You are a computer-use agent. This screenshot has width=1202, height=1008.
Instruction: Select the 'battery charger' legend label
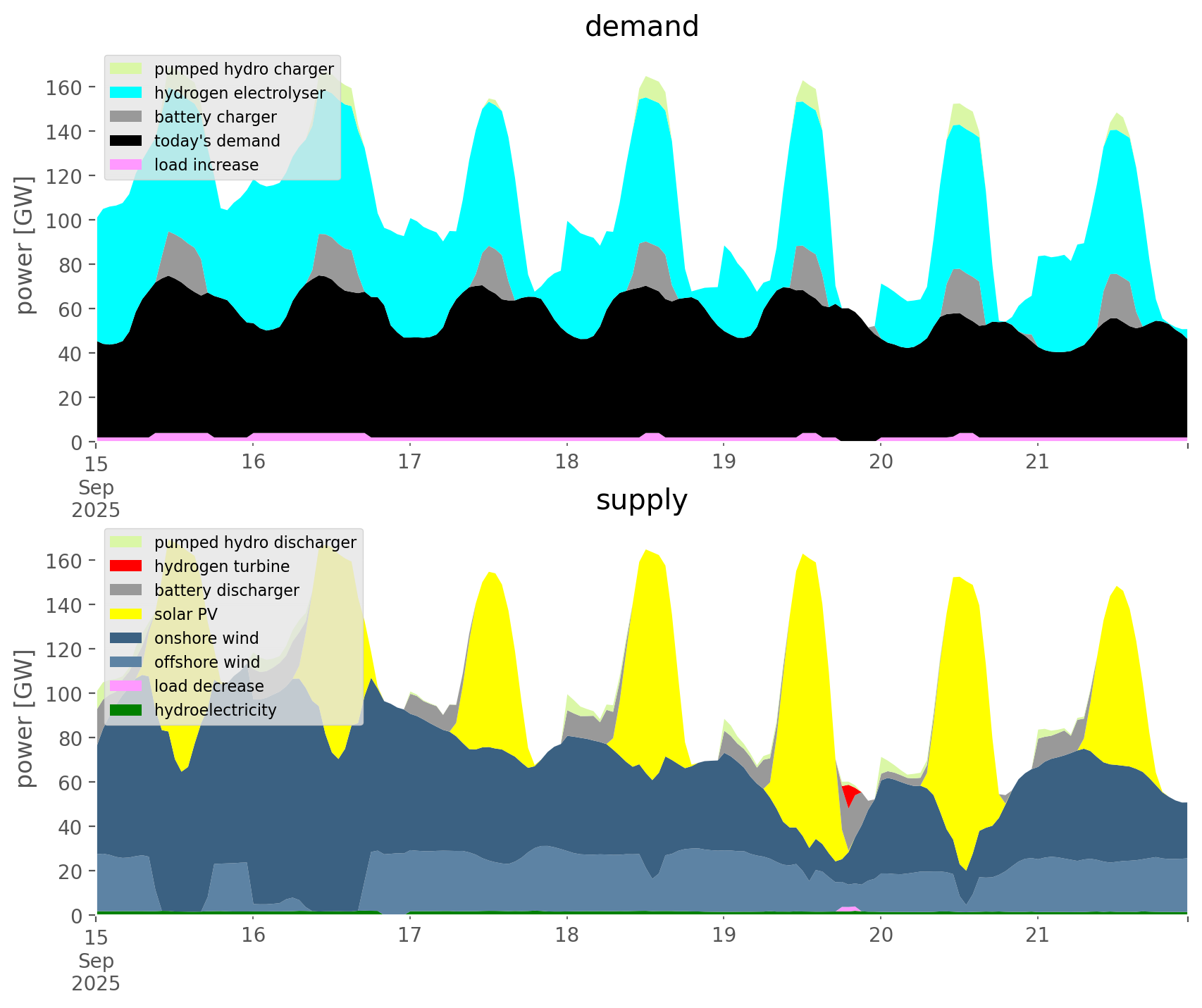coord(215,117)
